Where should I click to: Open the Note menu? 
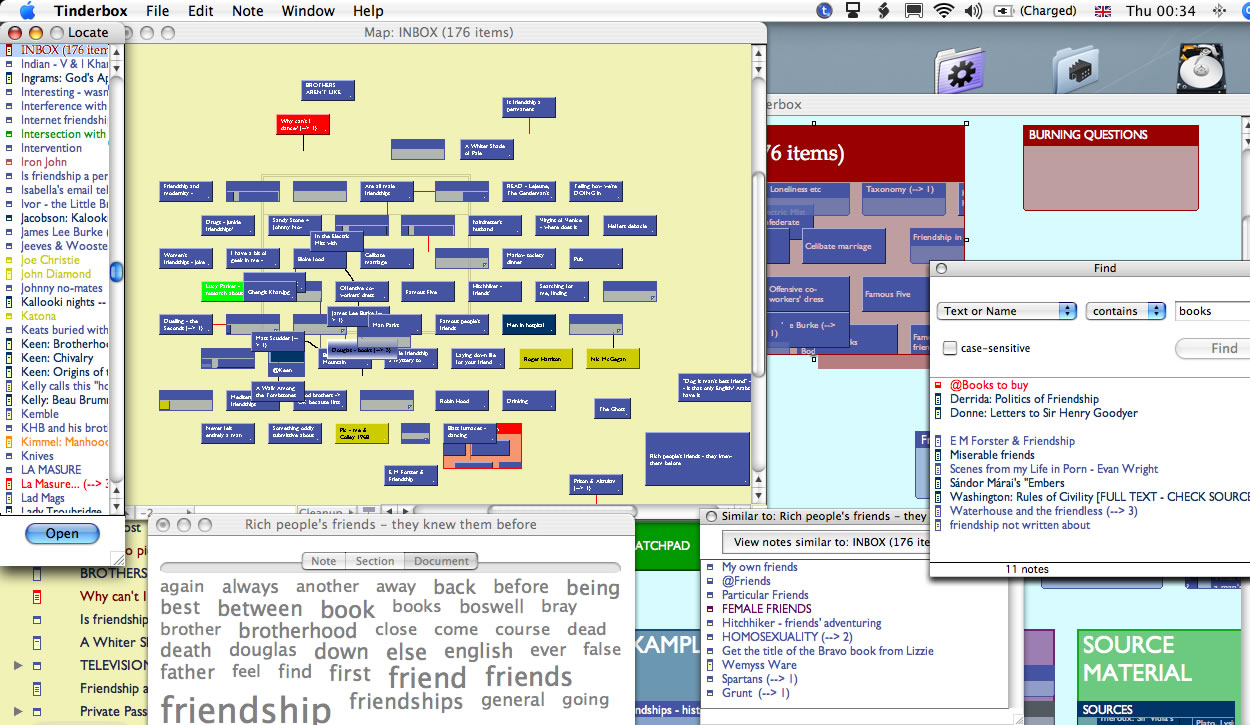(x=248, y=11)
